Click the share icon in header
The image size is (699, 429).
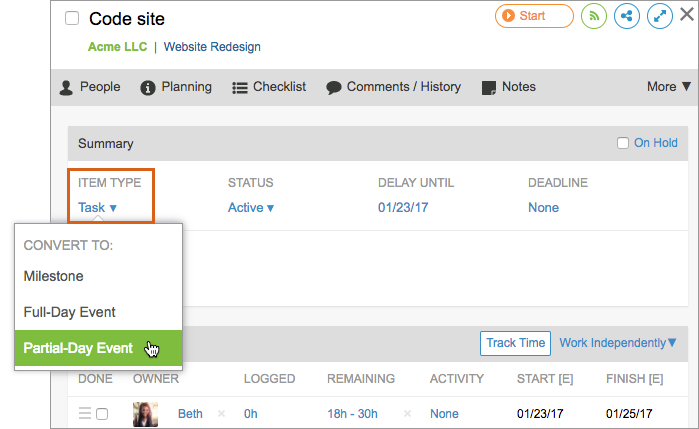[x=627, y=17]
